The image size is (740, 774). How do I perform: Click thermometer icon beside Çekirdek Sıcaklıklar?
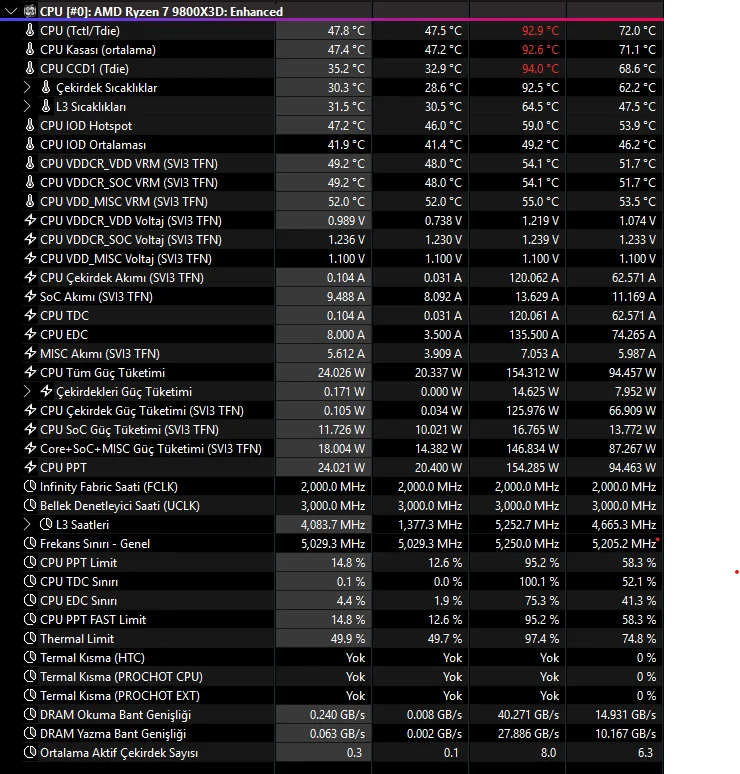46,87
